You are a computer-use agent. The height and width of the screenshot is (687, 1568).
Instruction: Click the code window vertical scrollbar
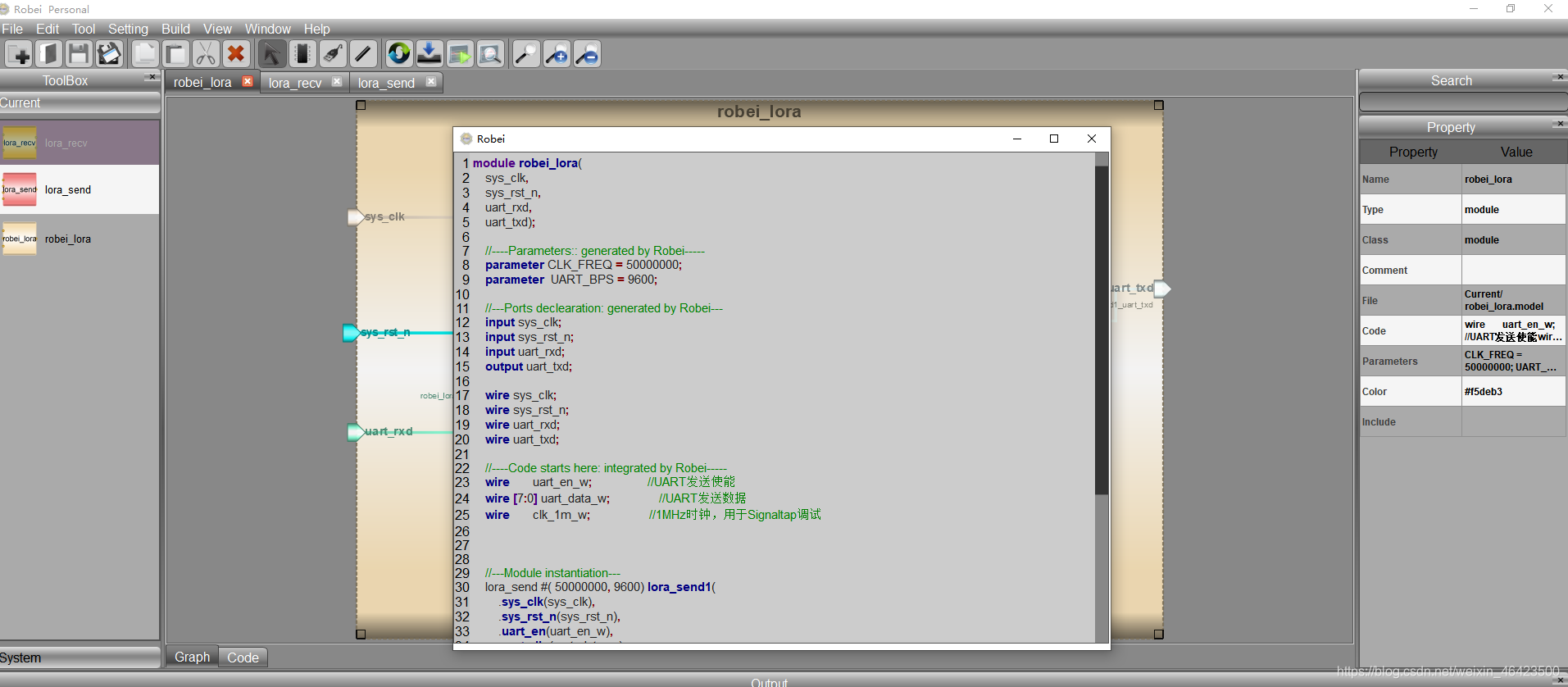[x=1102, y=330]
